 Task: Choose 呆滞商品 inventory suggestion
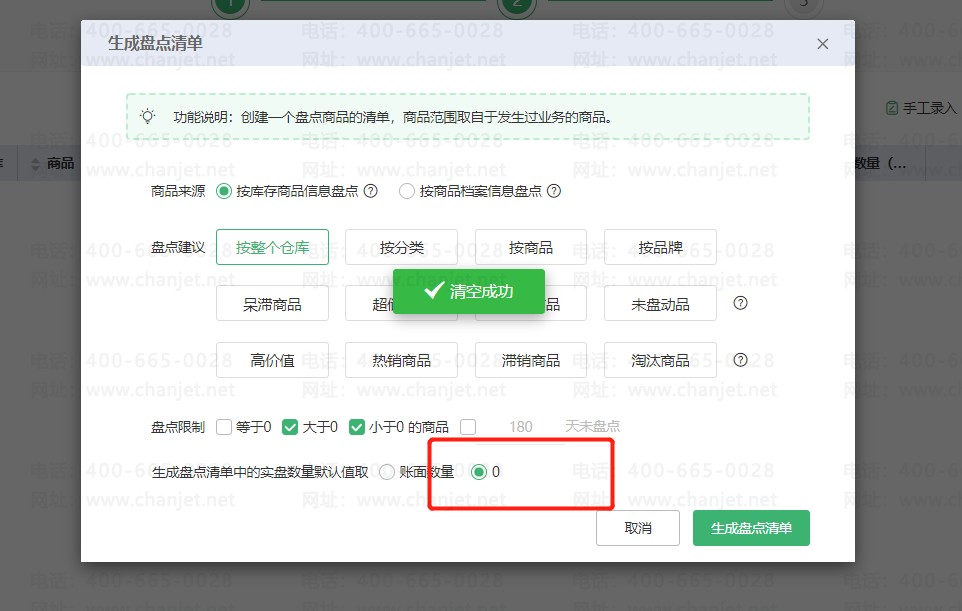click(272, 304)
